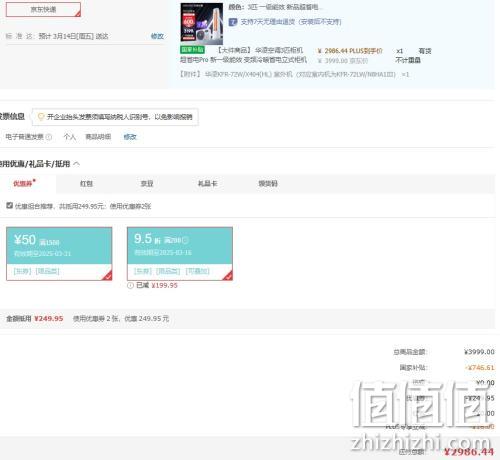500x460 pixels.
Task: Switch to the 优惠券 tab
Action: point(23,183)
